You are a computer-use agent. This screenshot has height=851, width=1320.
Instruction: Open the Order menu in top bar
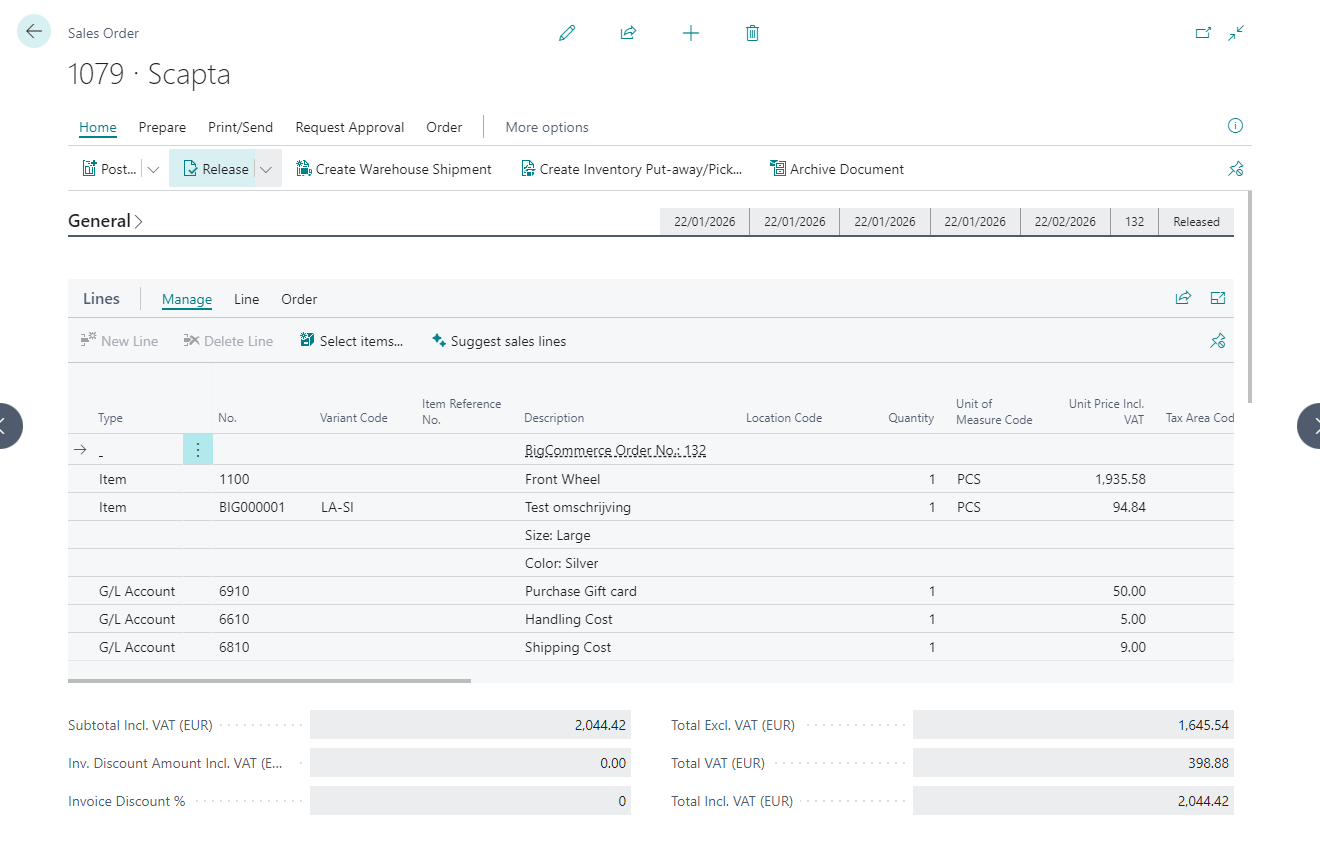pos(444,127)
